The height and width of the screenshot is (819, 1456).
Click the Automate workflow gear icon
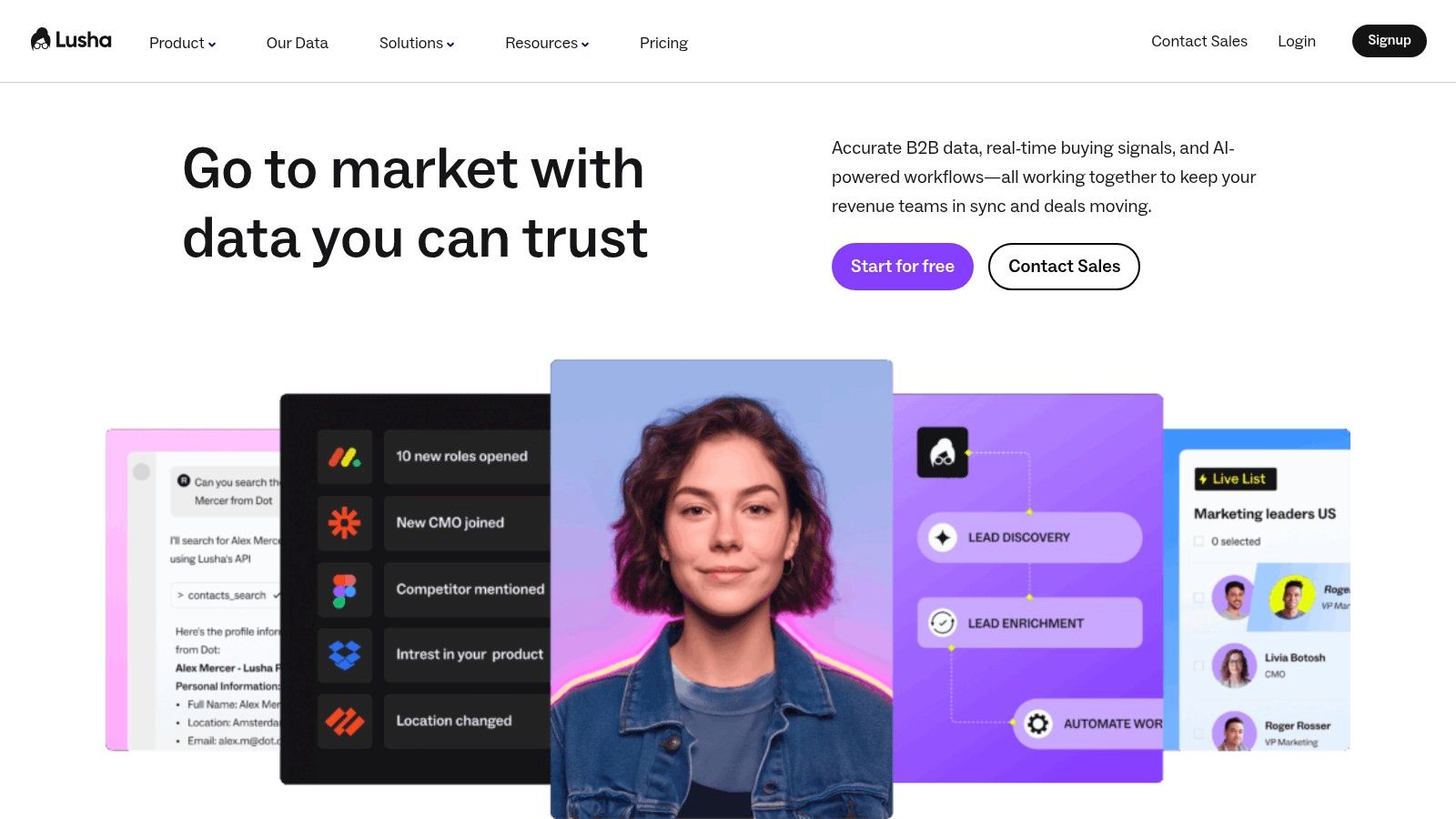1038,723
